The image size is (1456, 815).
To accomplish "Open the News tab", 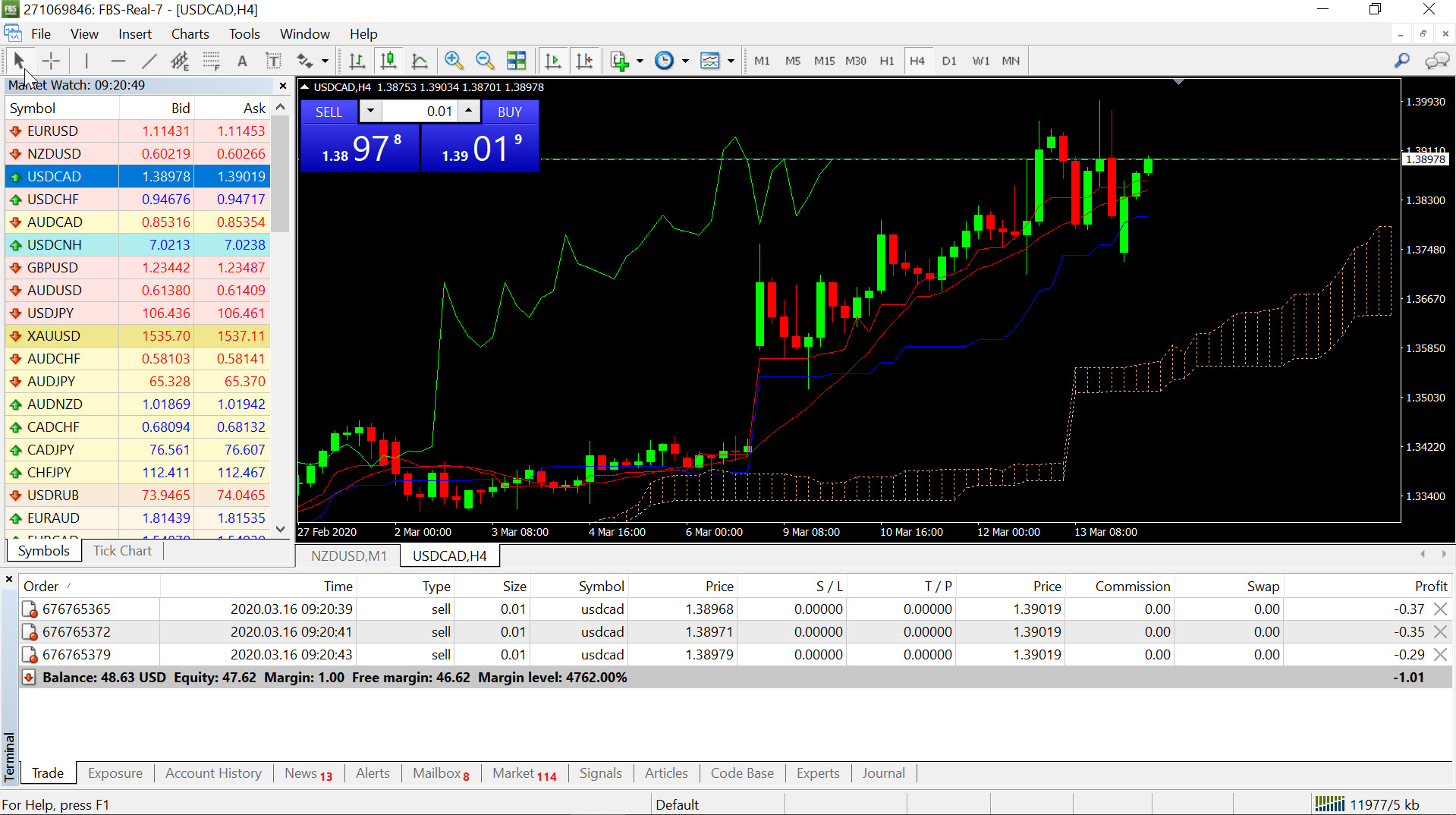I will click(308, 773).
